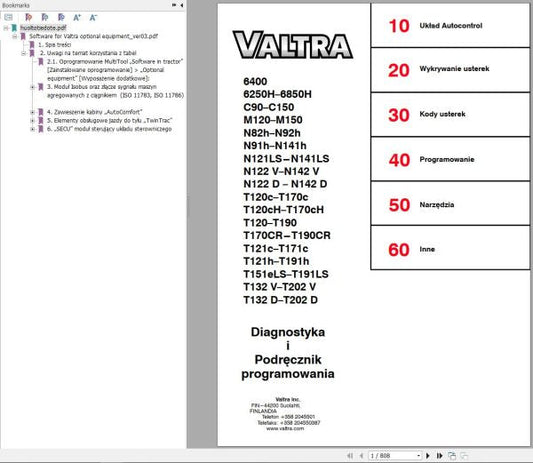Collapse bookmark 2. Uwagi na temat korzystania
Screen dimensions: 533x463
23,53
